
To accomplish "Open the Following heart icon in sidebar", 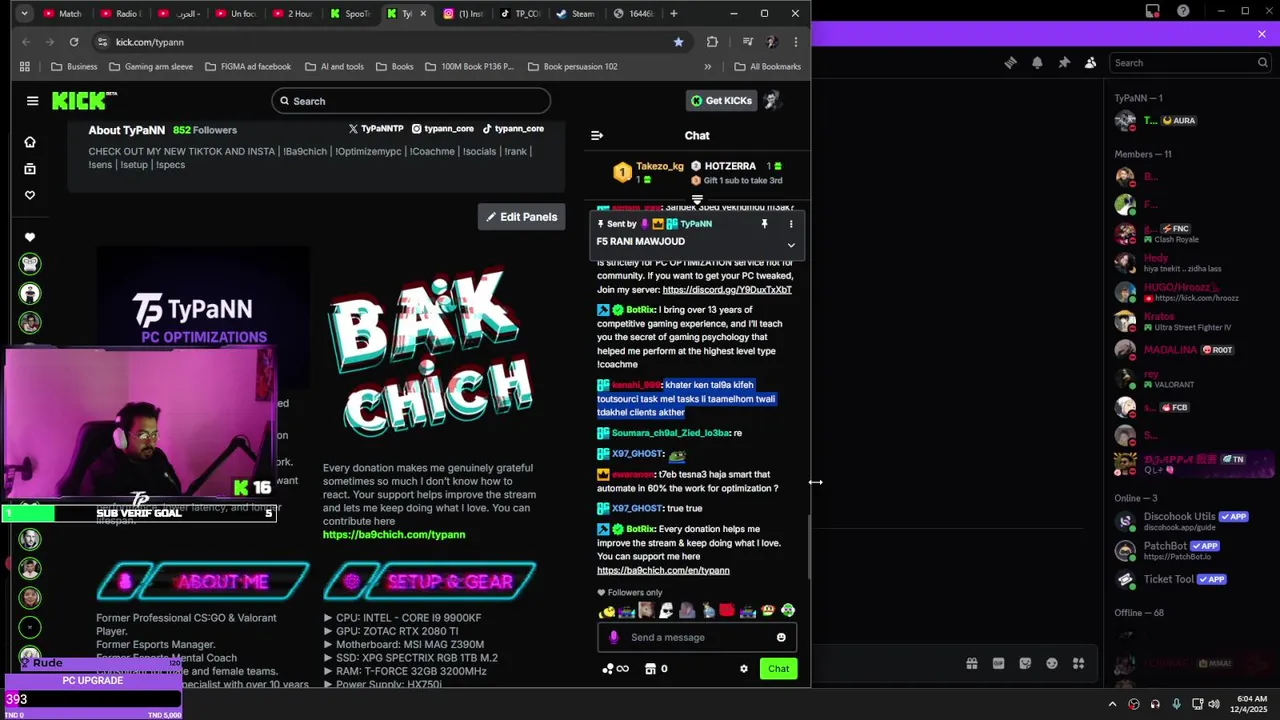I will pyautogui.click(x=30, y=195).
